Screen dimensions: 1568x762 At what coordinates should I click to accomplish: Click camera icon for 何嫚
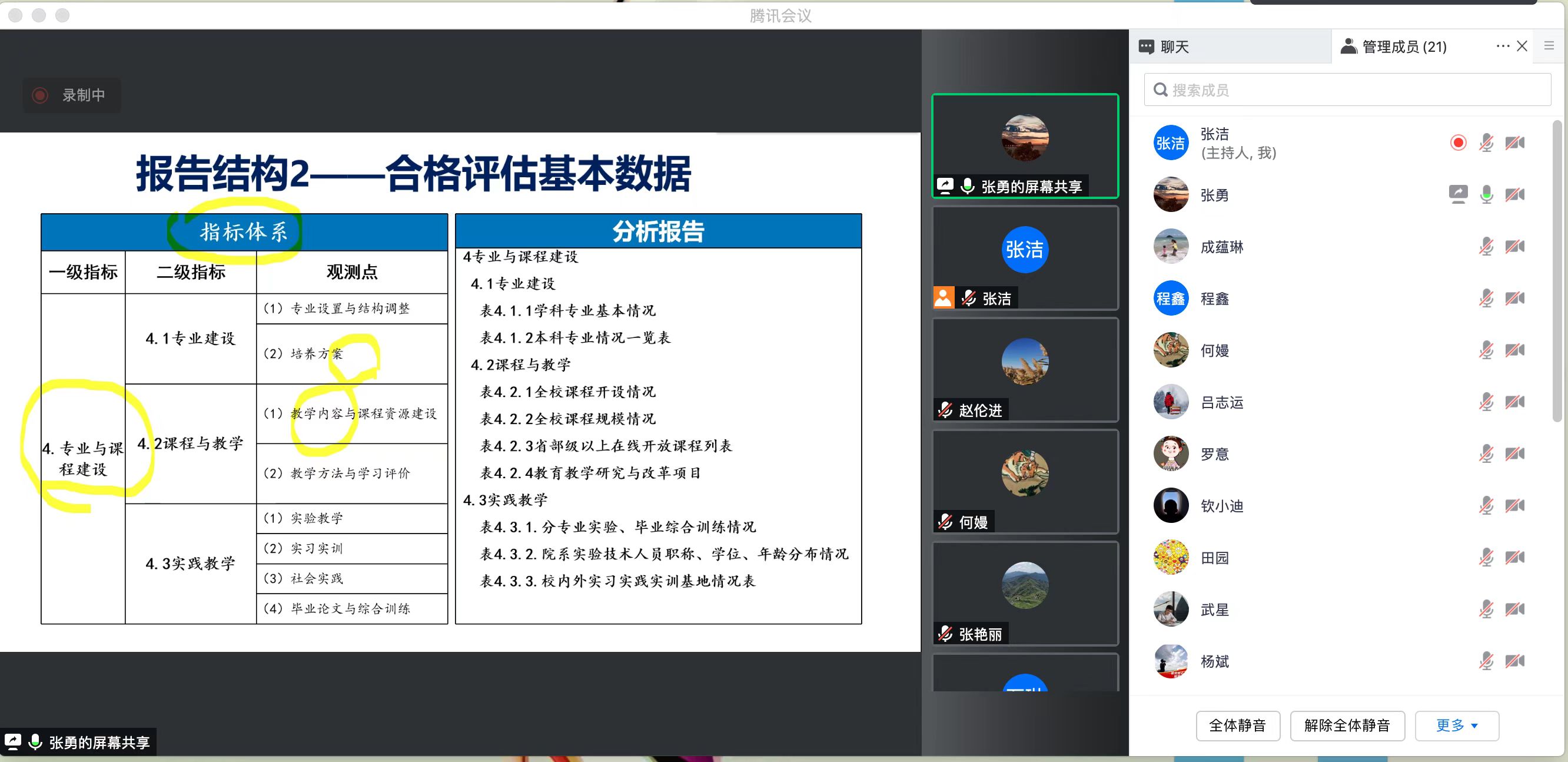(x=1514, y=350)
